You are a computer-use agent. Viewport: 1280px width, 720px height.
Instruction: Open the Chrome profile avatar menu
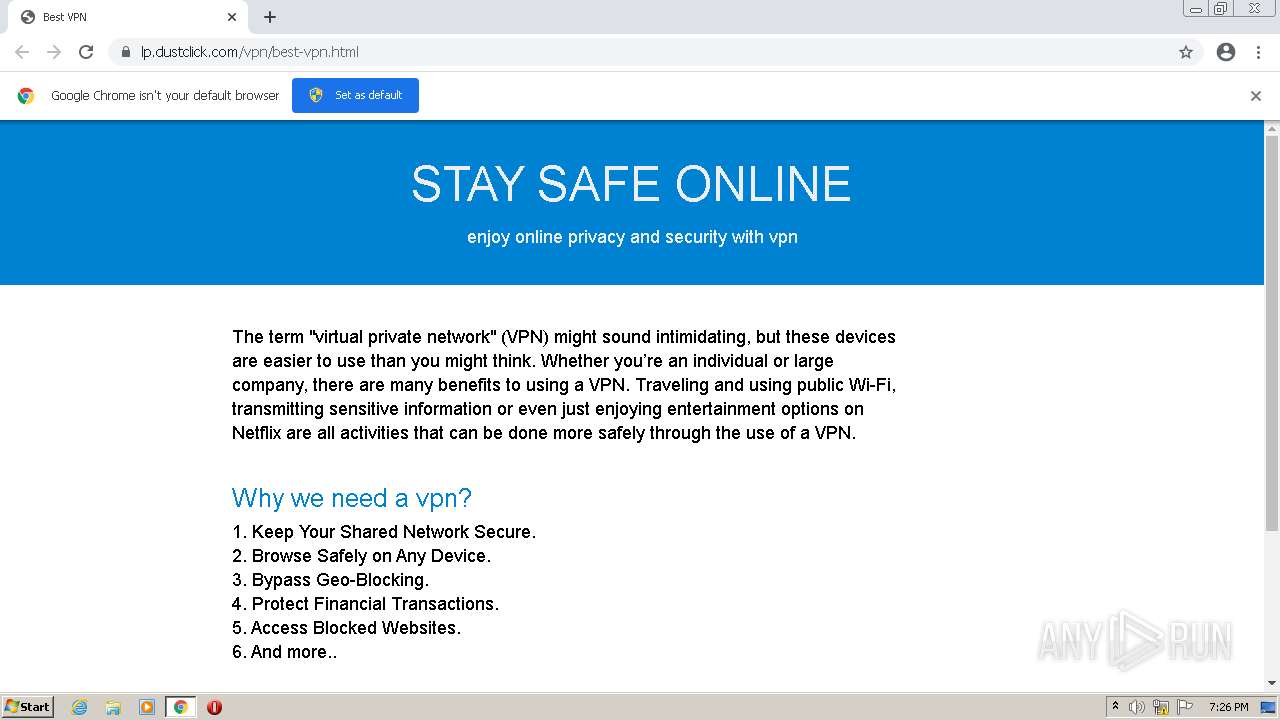point(1226,52)
